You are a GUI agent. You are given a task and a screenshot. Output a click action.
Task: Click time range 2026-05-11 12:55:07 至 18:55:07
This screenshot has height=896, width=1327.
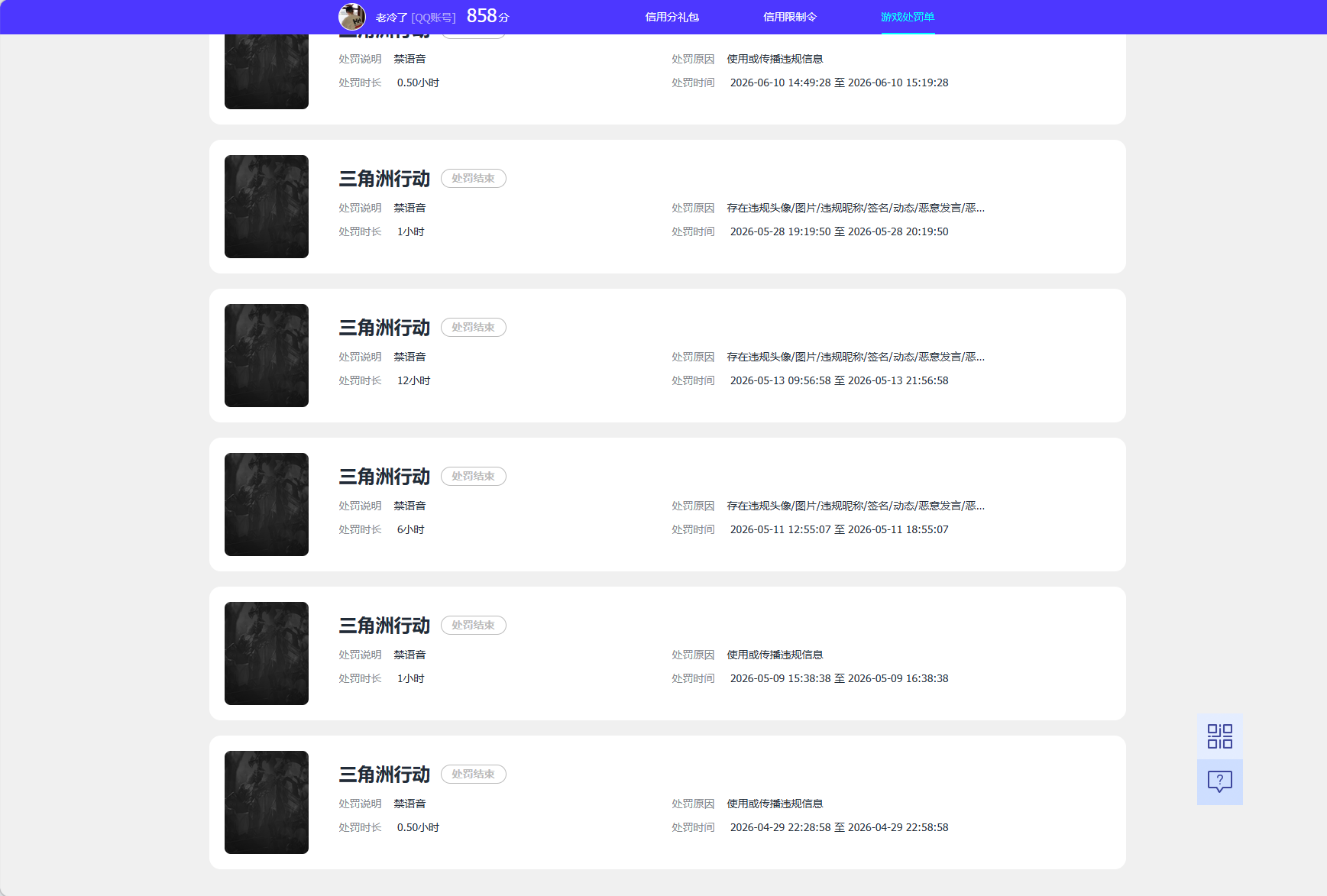tap(839, 529)
